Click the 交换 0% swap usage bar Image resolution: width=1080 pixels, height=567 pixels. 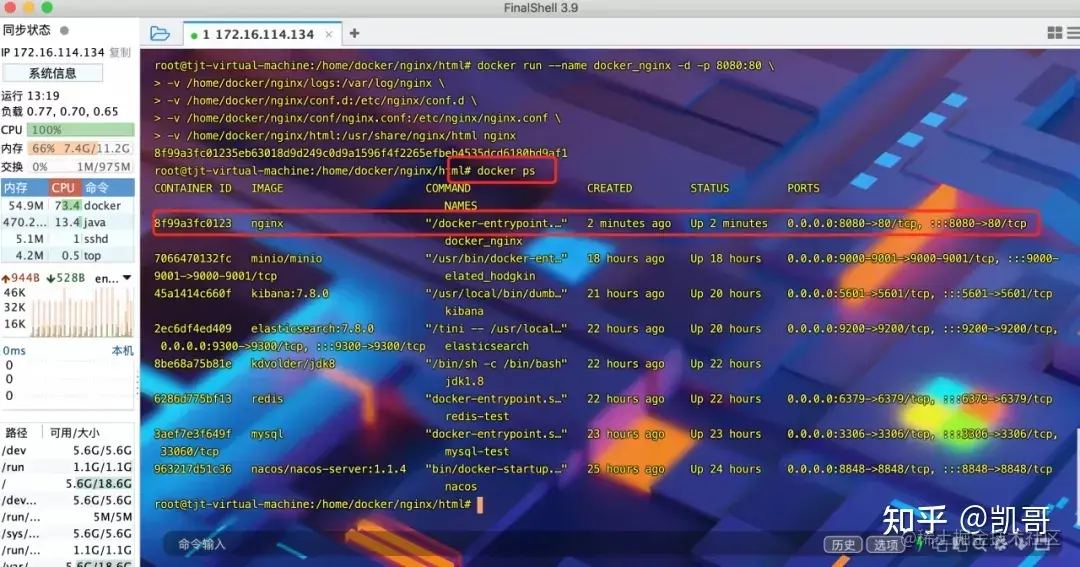point(81,167)
